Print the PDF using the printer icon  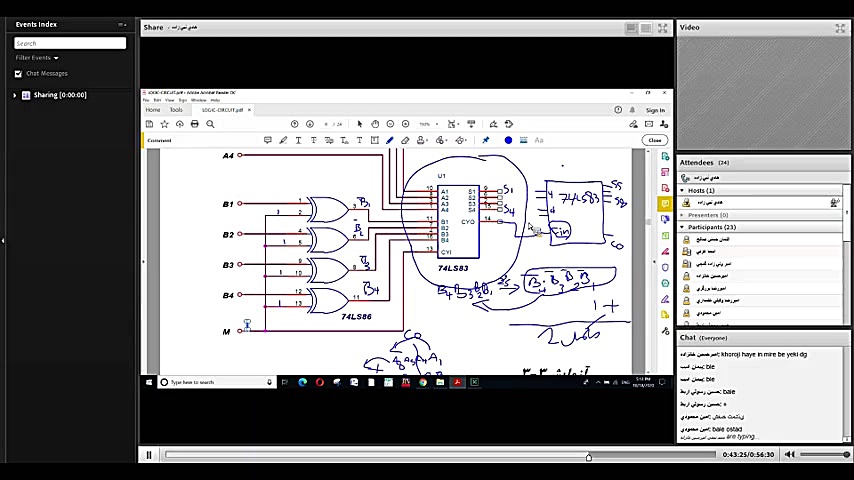[x=194, y=124]
